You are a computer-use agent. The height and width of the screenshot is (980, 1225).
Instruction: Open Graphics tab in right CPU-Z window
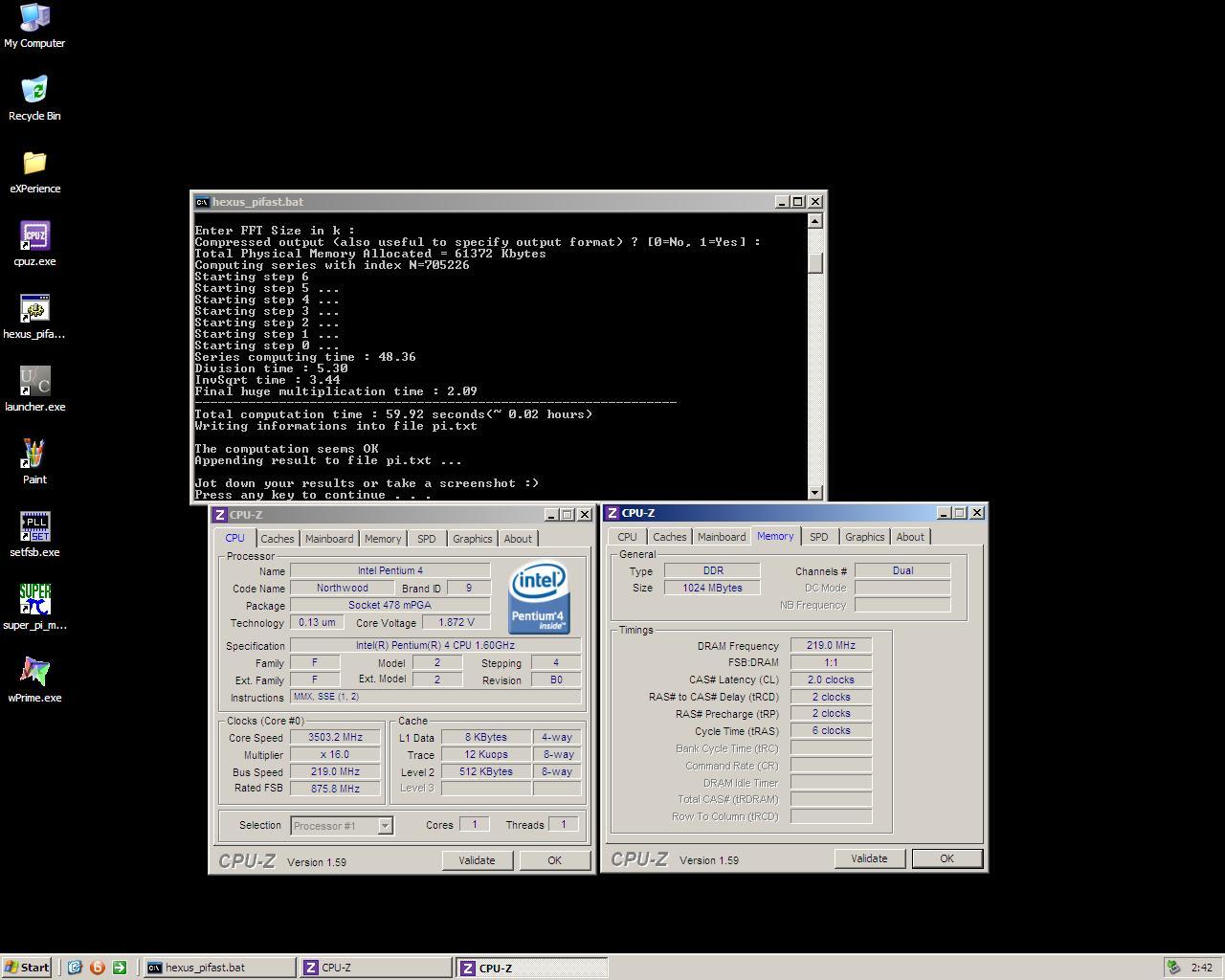tap(865, 537)
